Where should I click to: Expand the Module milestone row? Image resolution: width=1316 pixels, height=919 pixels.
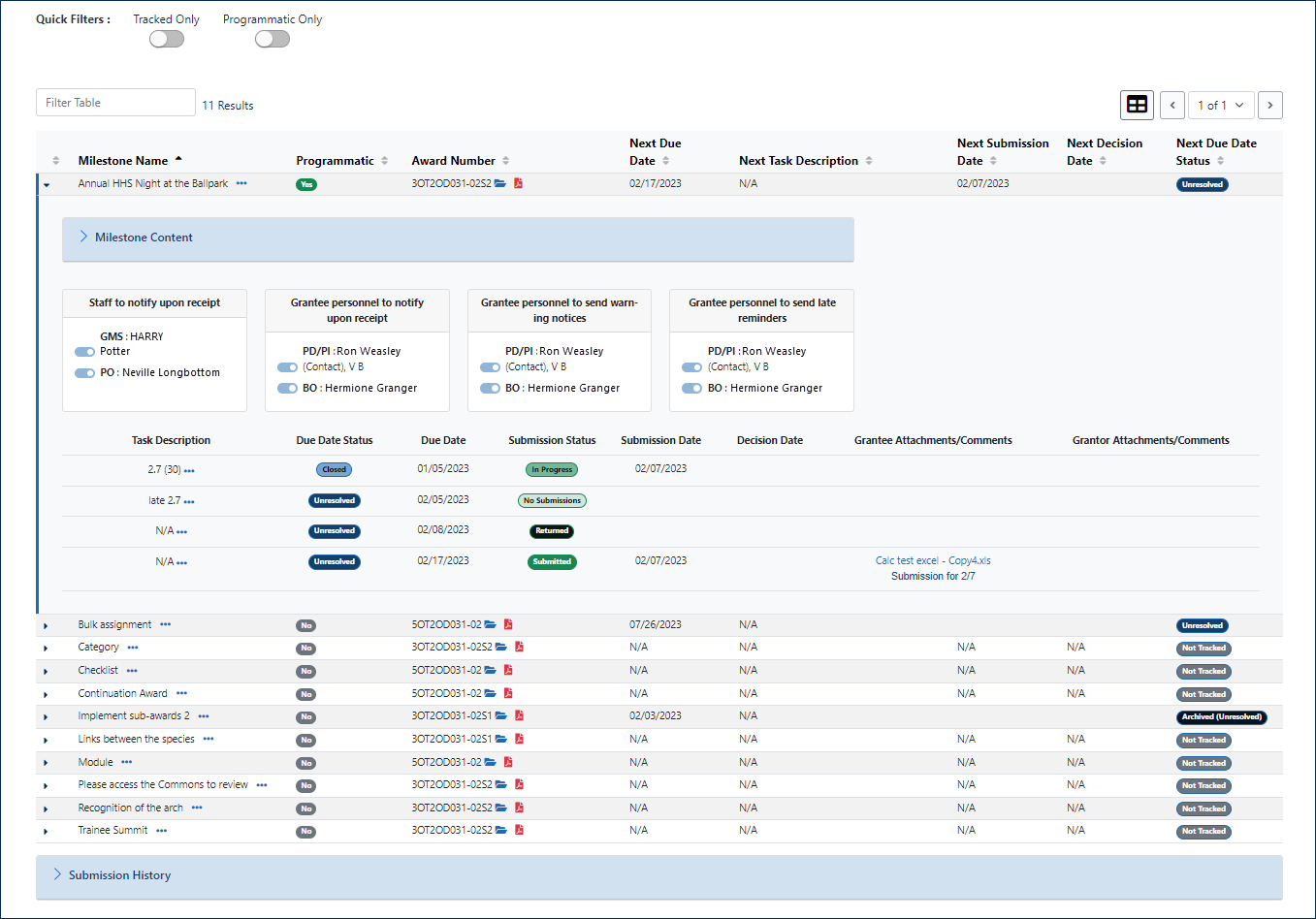click(x=46, y=763)
